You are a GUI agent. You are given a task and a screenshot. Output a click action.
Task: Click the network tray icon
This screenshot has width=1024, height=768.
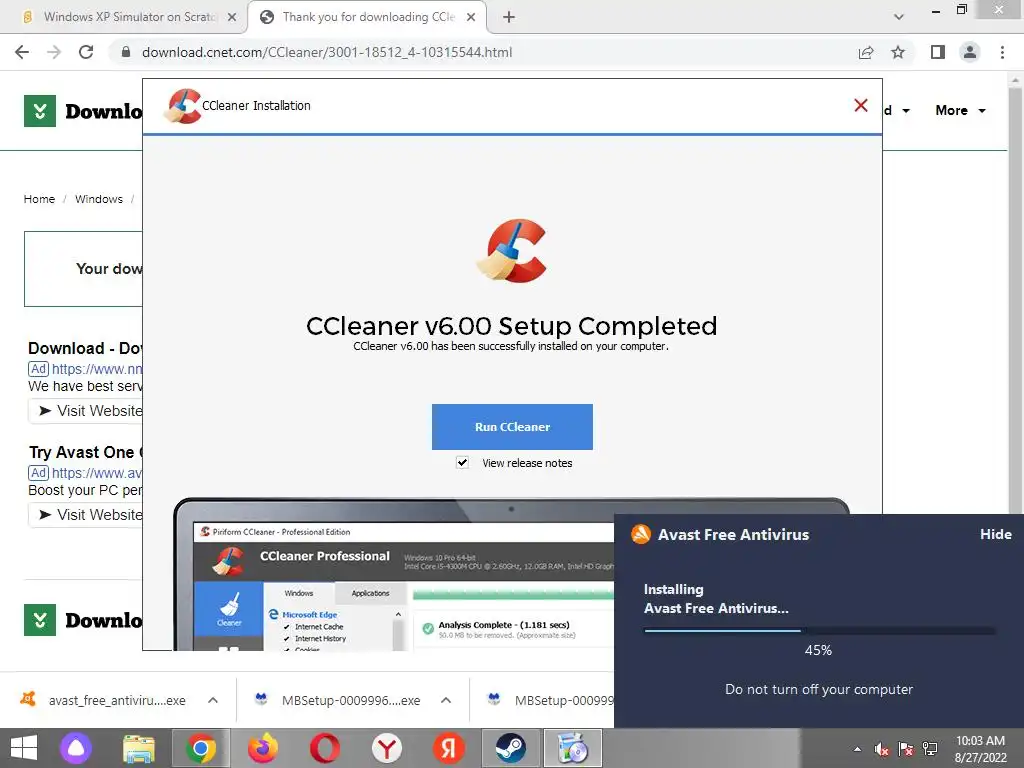pyautogui.click(x=930, y=749)
